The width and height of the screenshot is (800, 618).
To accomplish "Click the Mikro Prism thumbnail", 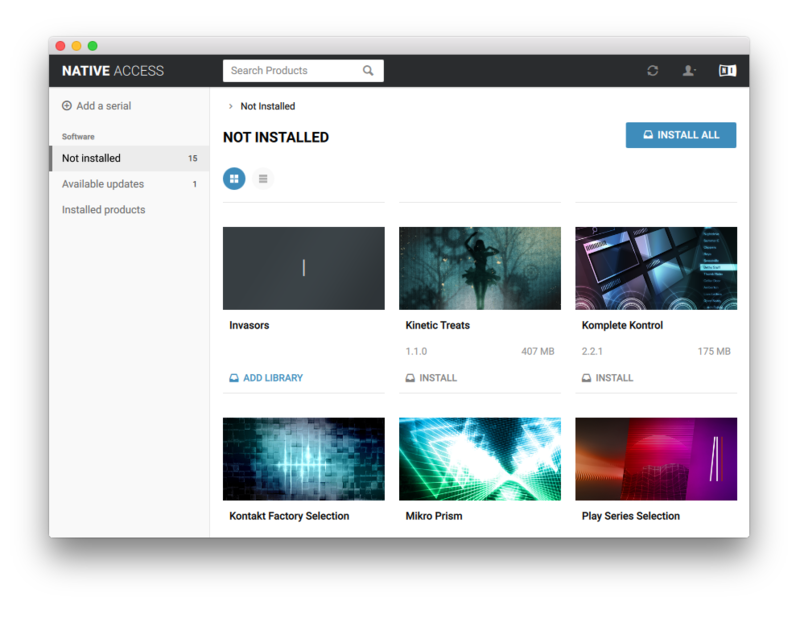I will pos(480,459).
